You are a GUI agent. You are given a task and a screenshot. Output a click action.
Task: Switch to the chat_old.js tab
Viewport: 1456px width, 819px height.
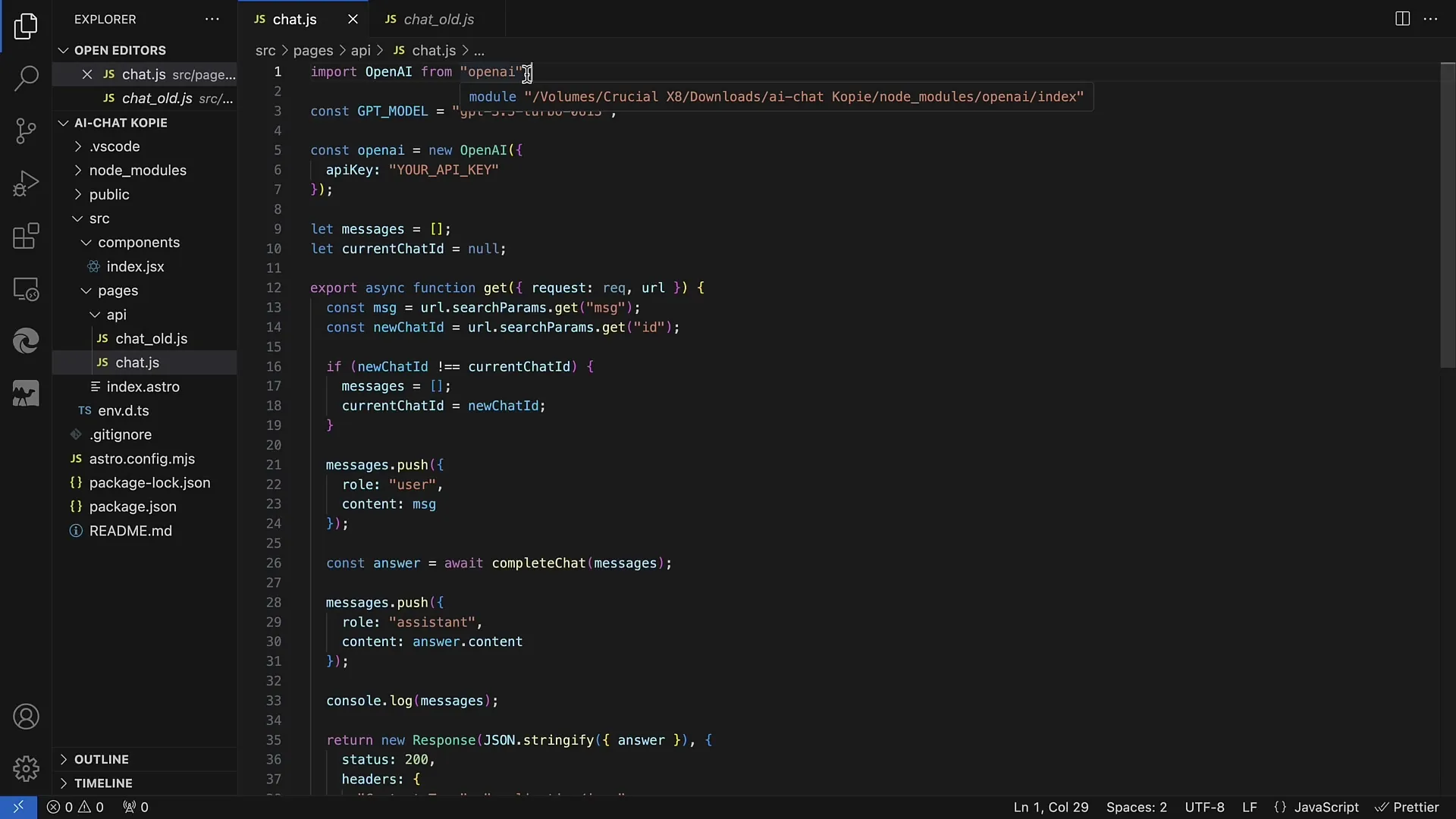pyautogui.click(x=438, y=19)
